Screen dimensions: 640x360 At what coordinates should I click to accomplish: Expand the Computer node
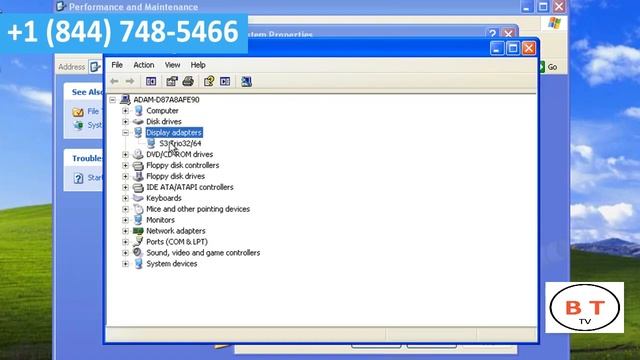[x=125, y=111]
